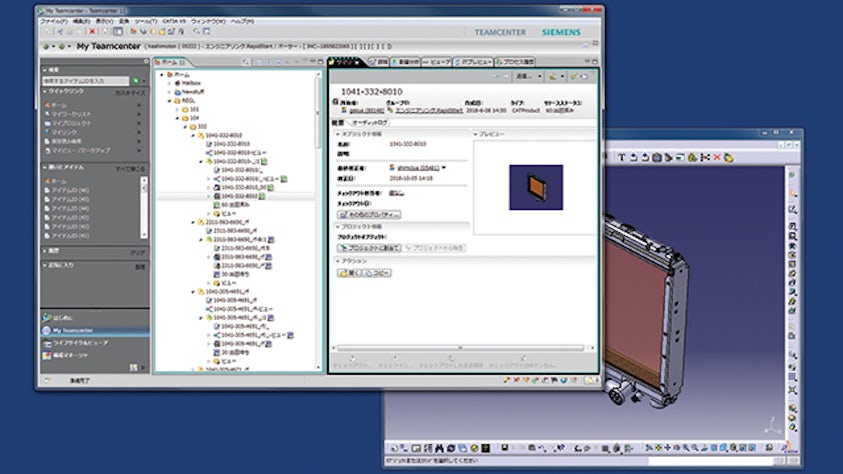
Task: Open the オーディットログ sub-tab
Action: [x=369, y=123]
